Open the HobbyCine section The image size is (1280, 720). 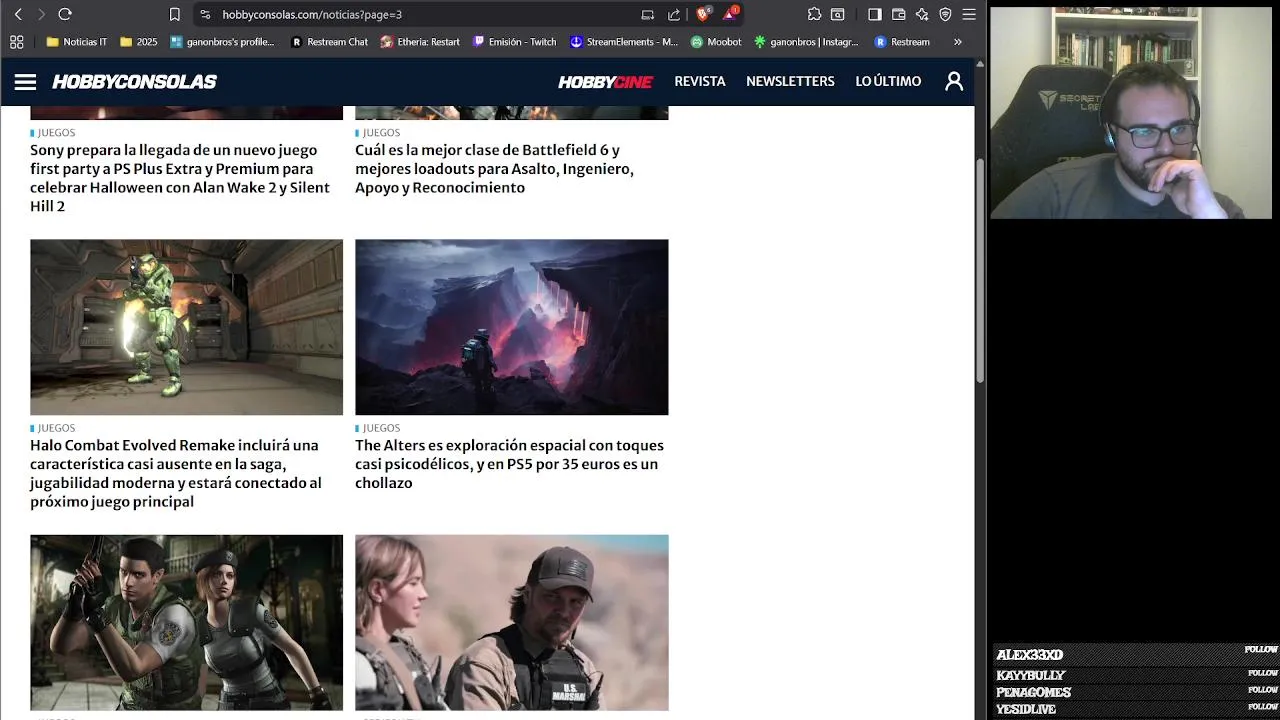coord(605,82)
